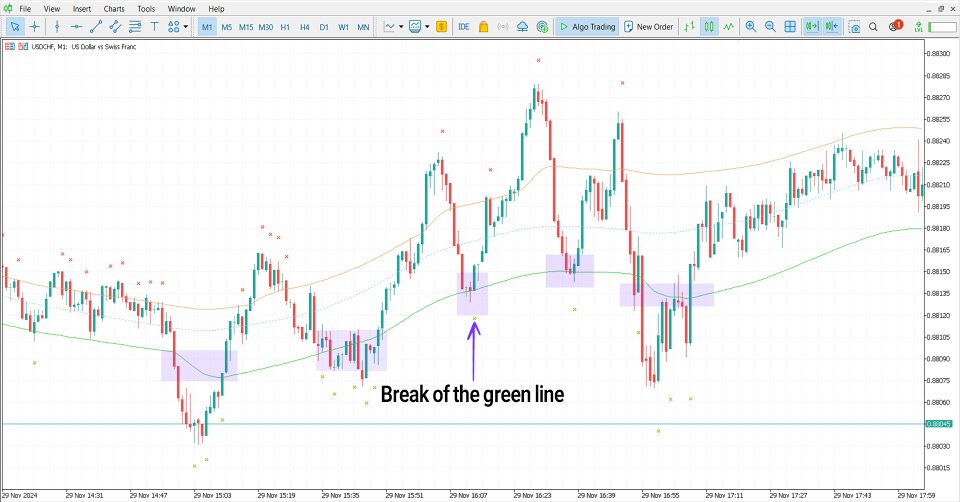This screenshot has height=502, width=960.
Task: Open the Charts menu
Action: pyautogui.click(x=114, y=9)
